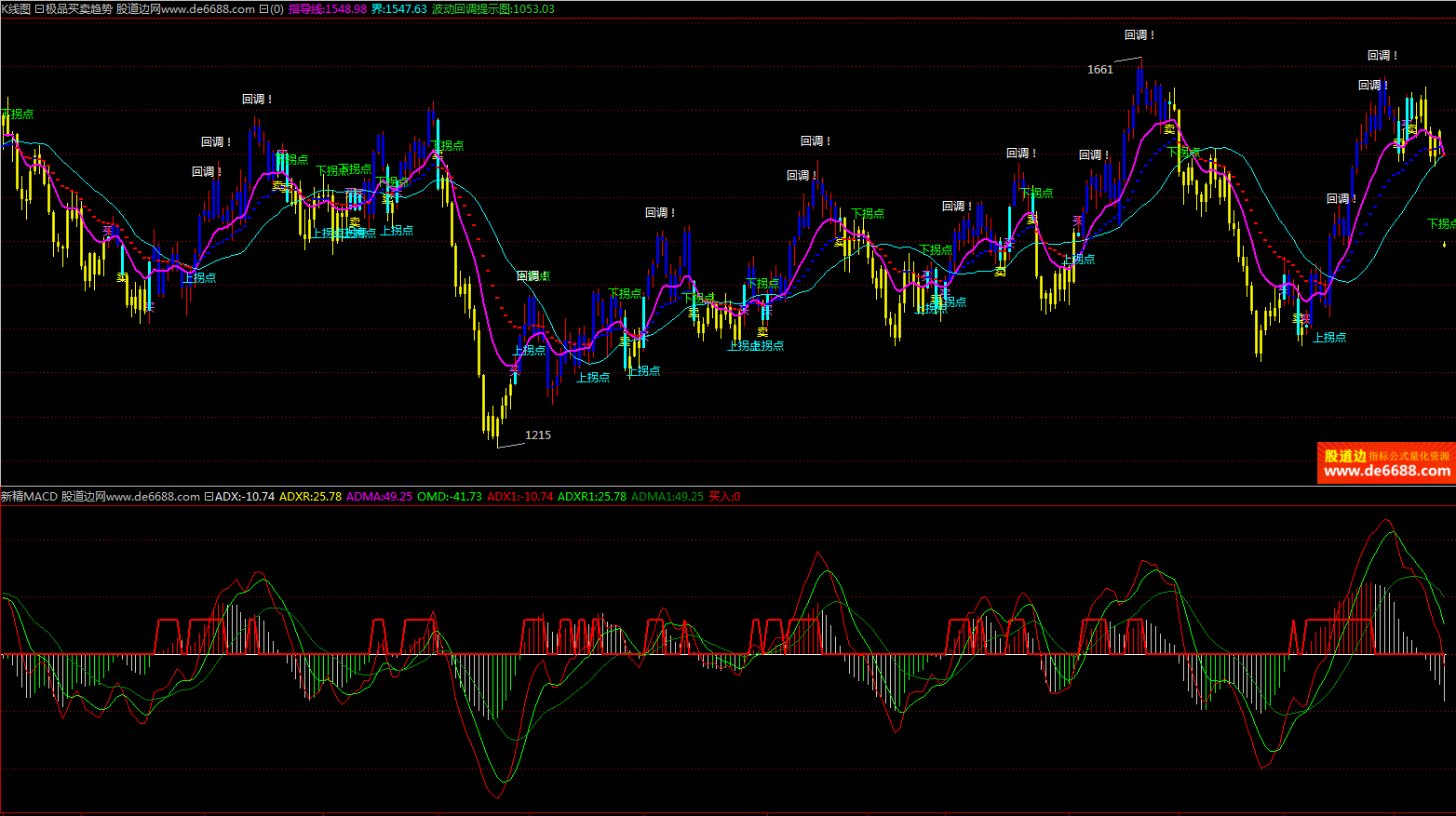This screenshot has width=1456, height=816.
Task: Click the 日 box before ADX in MACD header
Action: (x=209, y=497)
